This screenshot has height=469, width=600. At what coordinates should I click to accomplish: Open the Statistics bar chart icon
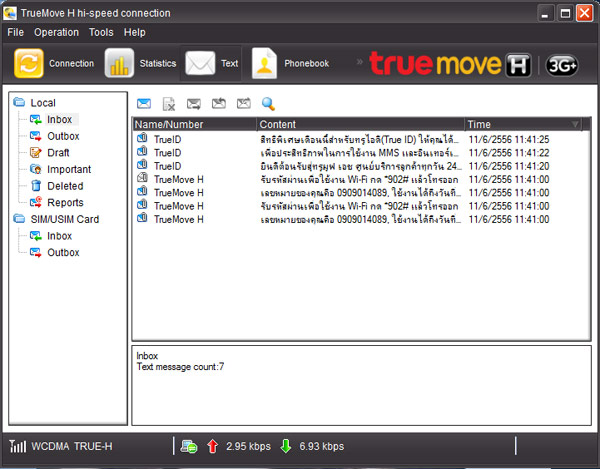(x=119, y=63)
